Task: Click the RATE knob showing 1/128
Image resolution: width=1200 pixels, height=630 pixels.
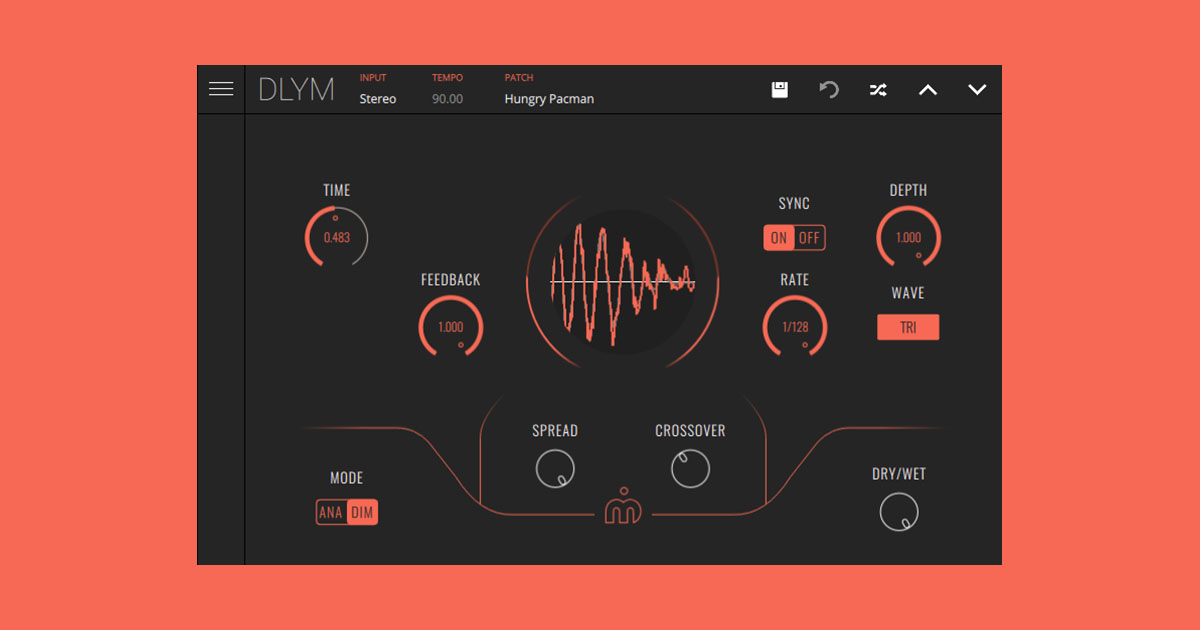Action: pyautogui.click(x=795, y=327)
